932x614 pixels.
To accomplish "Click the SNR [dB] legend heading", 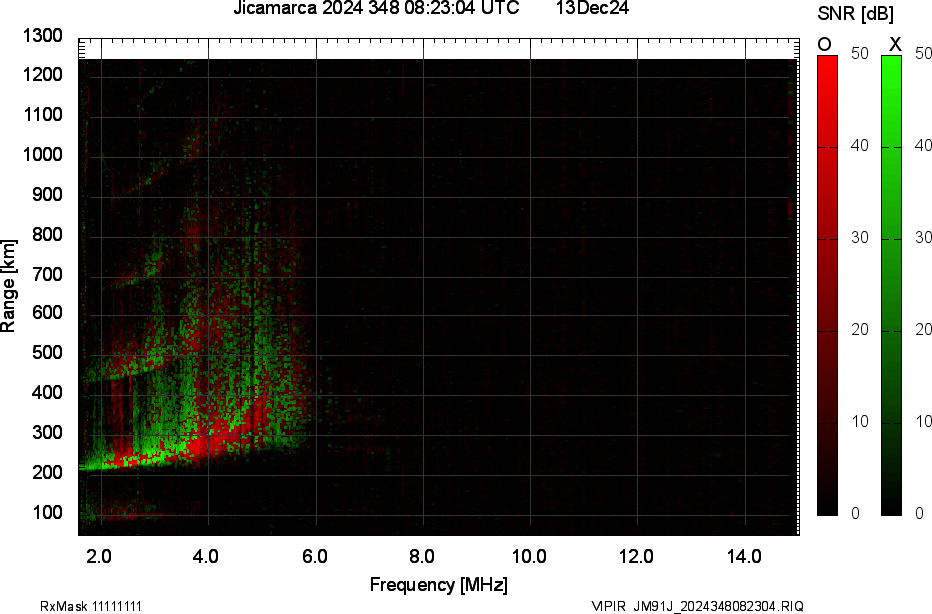I will click(855, 14).
